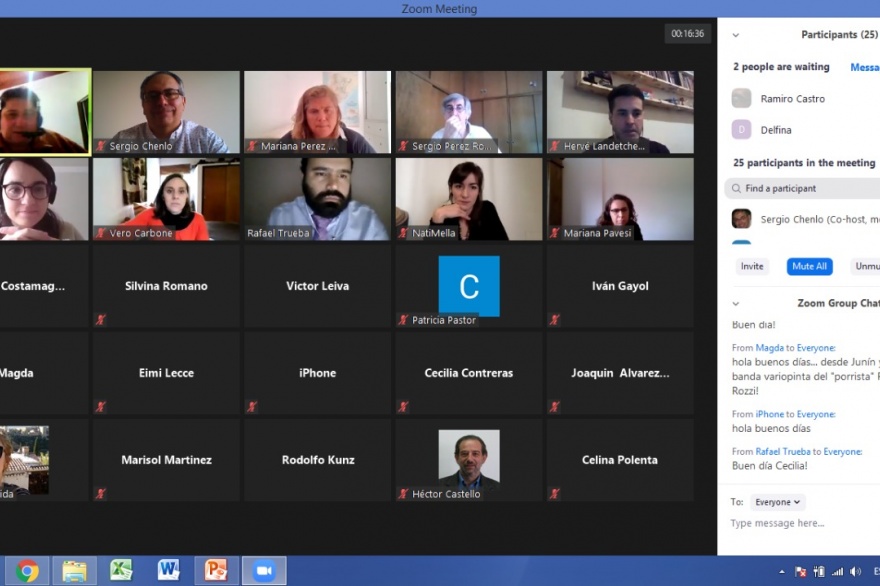Click Delfina's avatar in waiting list
This screenshot has height=586, width=880.
[741, 130]
